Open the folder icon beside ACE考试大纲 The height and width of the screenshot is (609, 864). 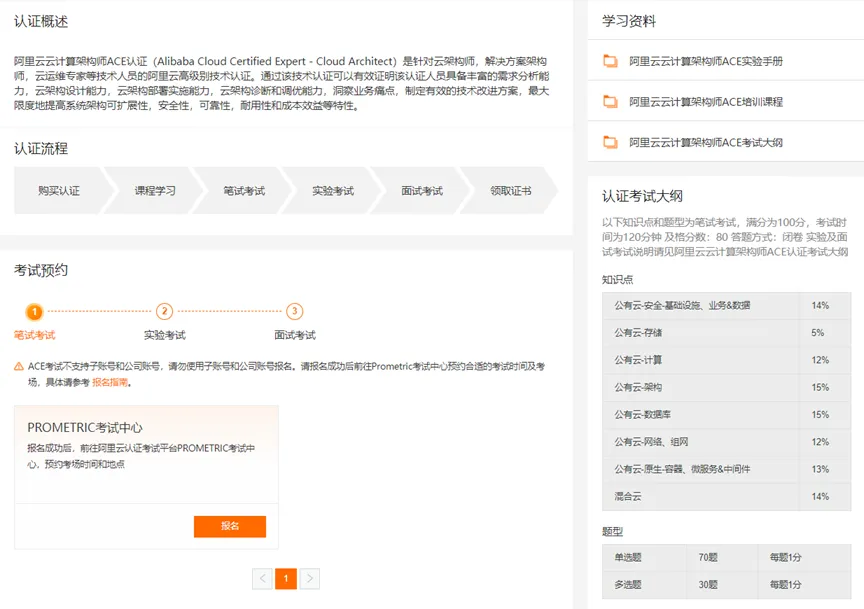[610, 143]
